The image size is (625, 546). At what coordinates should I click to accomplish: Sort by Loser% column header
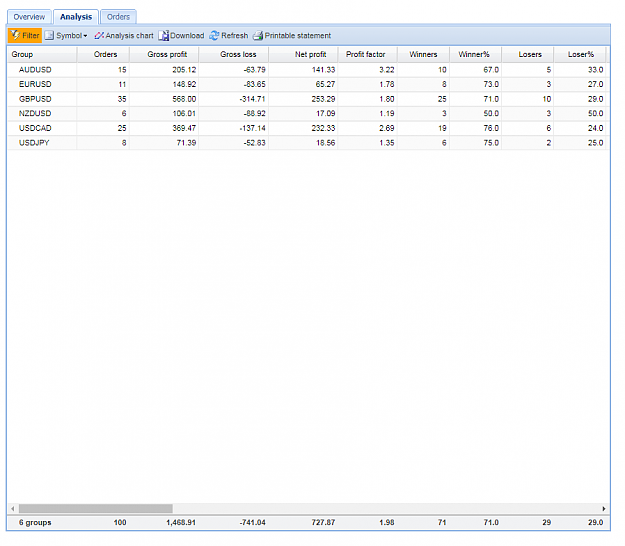click(580, 54)
